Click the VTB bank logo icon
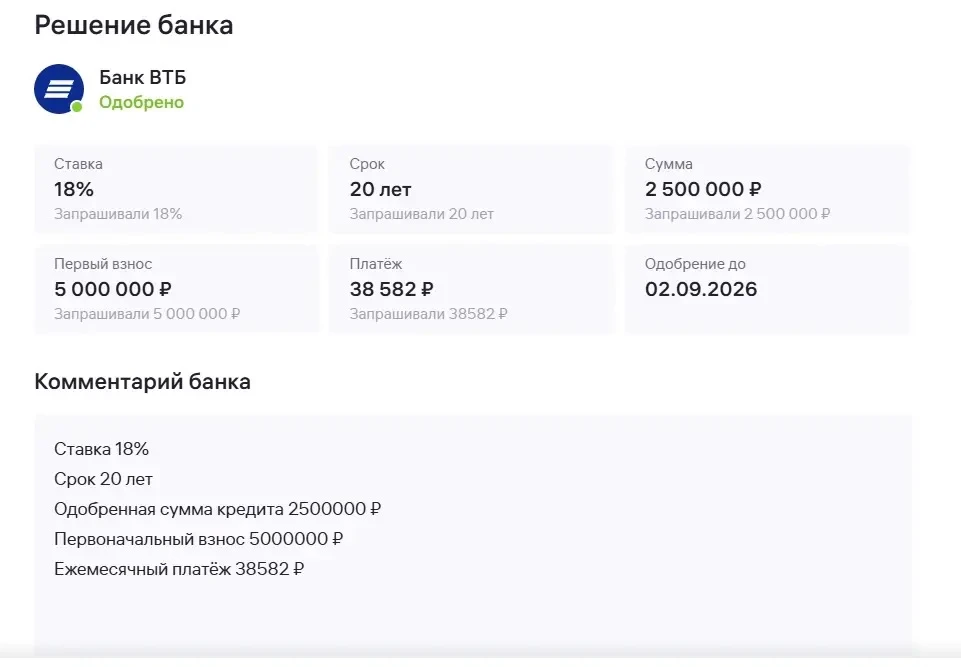Viewport: 961px width, 667px height. [x=59, y=89]
